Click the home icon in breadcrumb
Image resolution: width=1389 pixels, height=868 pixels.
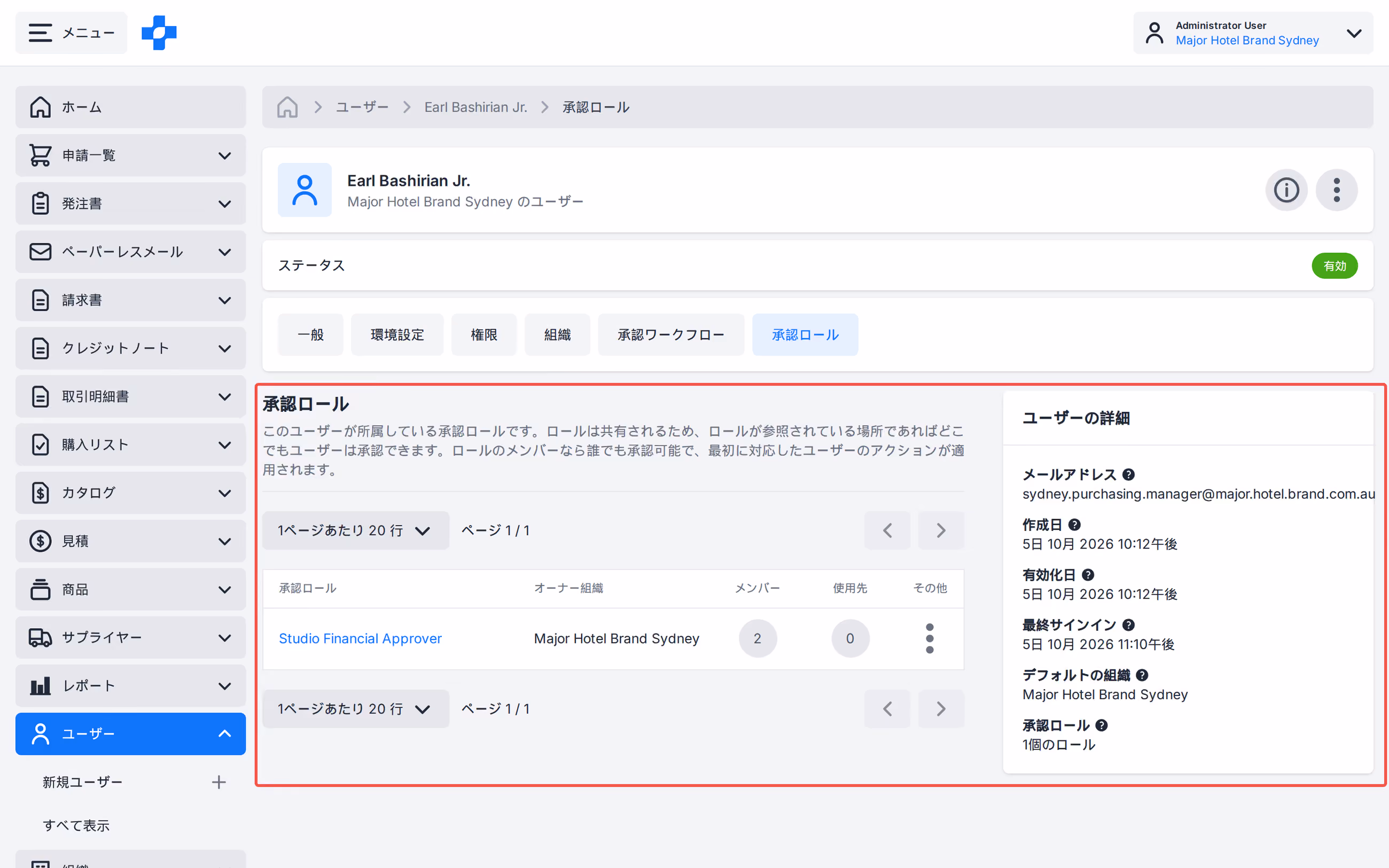pyautogui.click(x=287, y=107)
